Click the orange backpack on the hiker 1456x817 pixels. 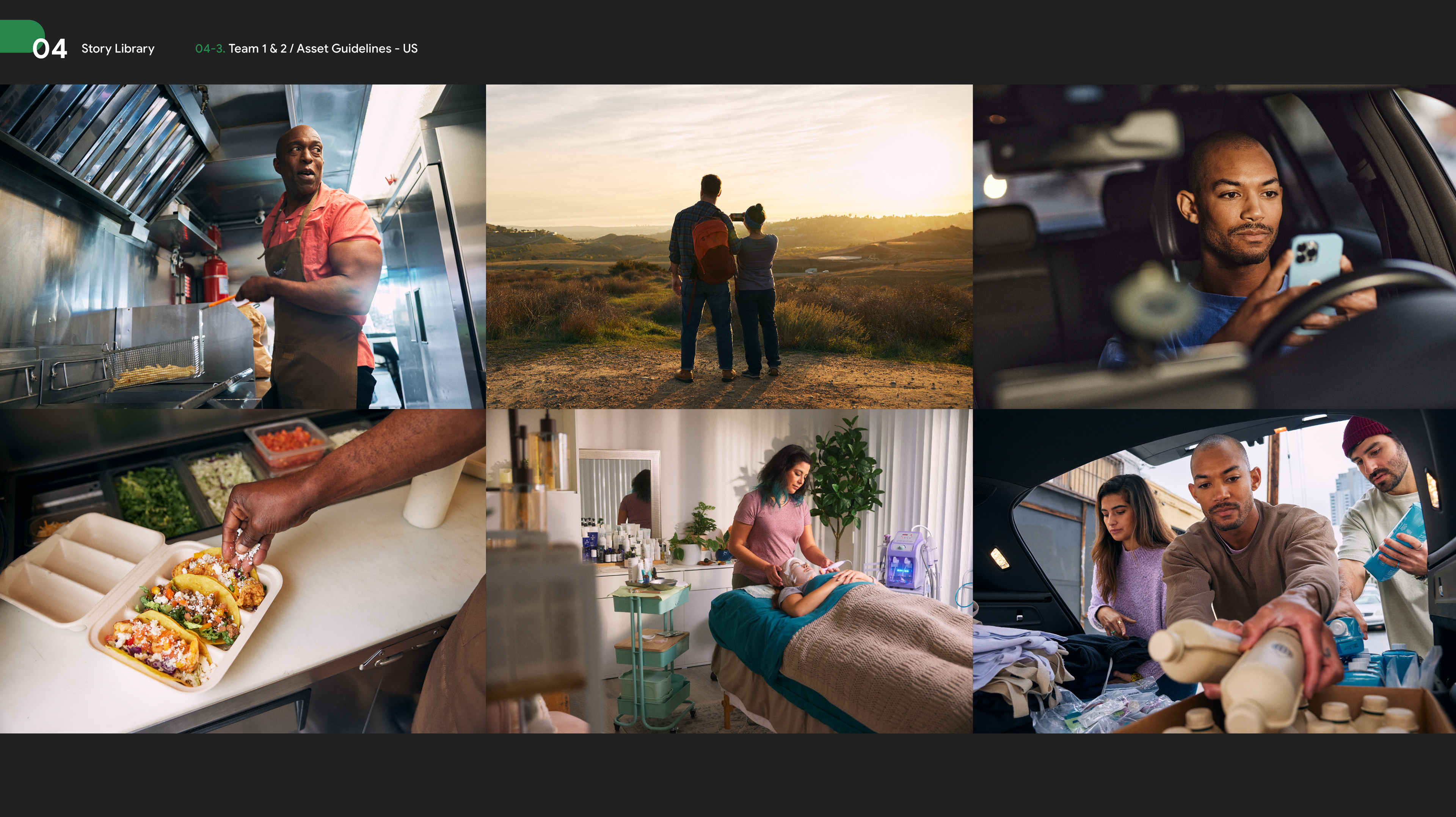pyautogui.click(x=713, y=250)
